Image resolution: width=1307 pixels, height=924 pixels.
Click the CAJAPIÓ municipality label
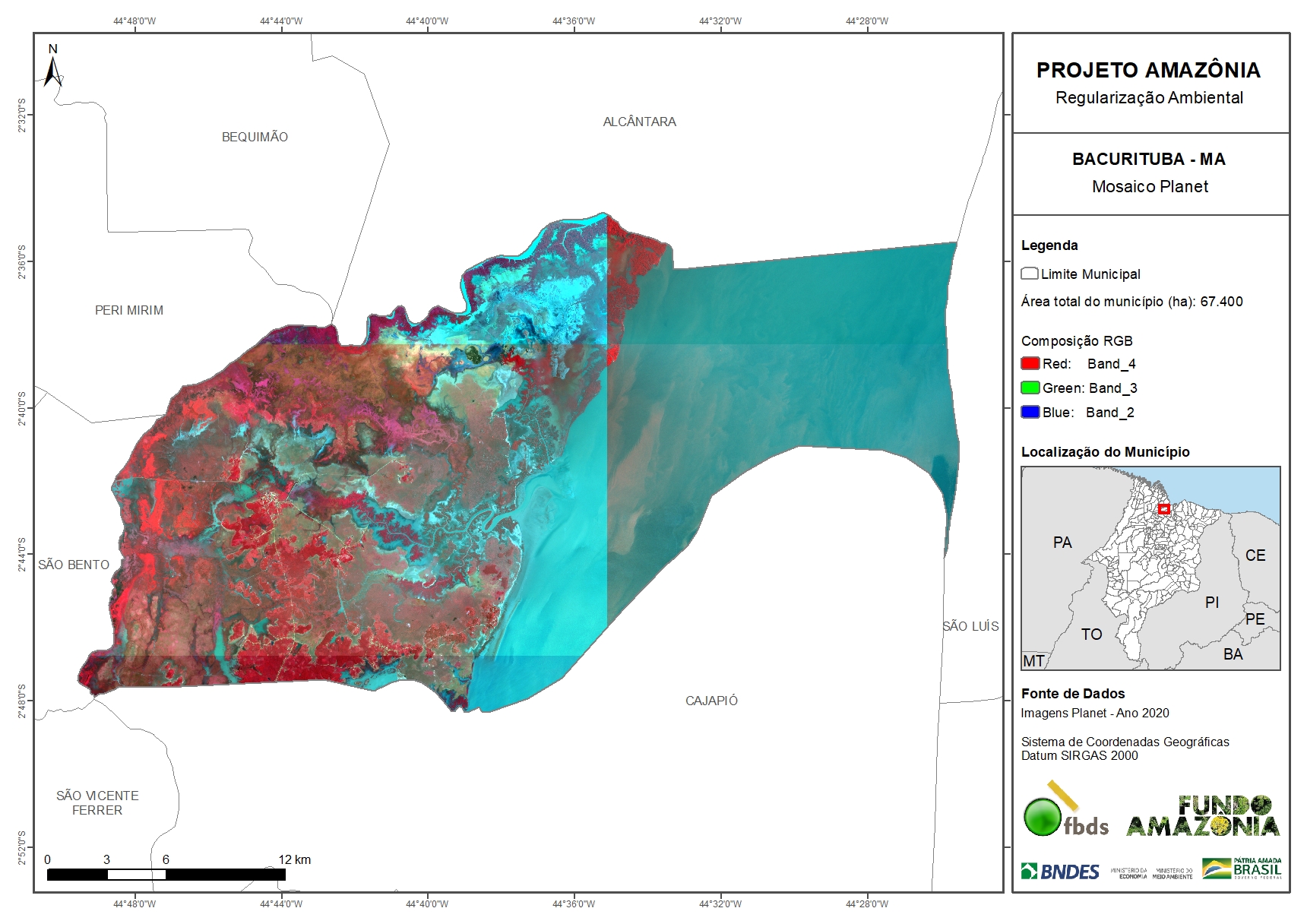[711, 701]
